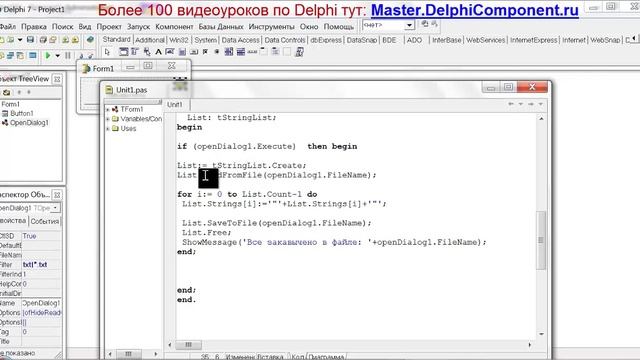Click the green Run button

coord(48,55)
